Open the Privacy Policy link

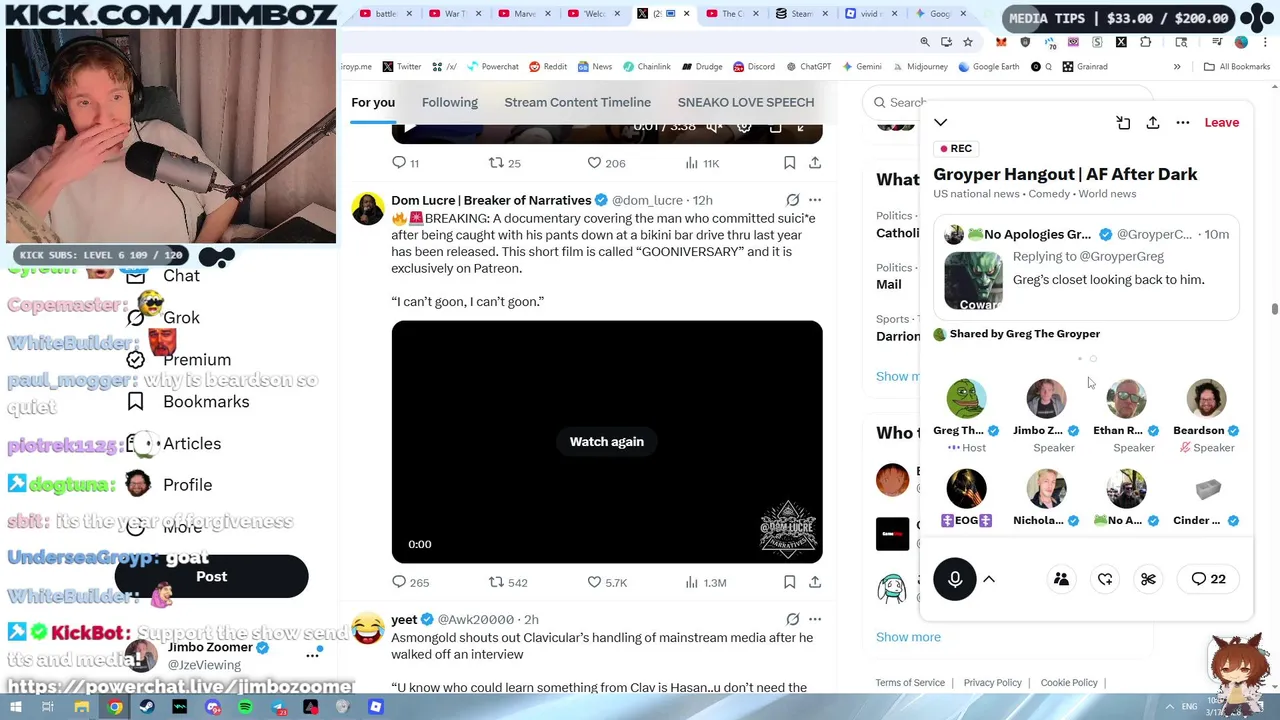(992, 683)
